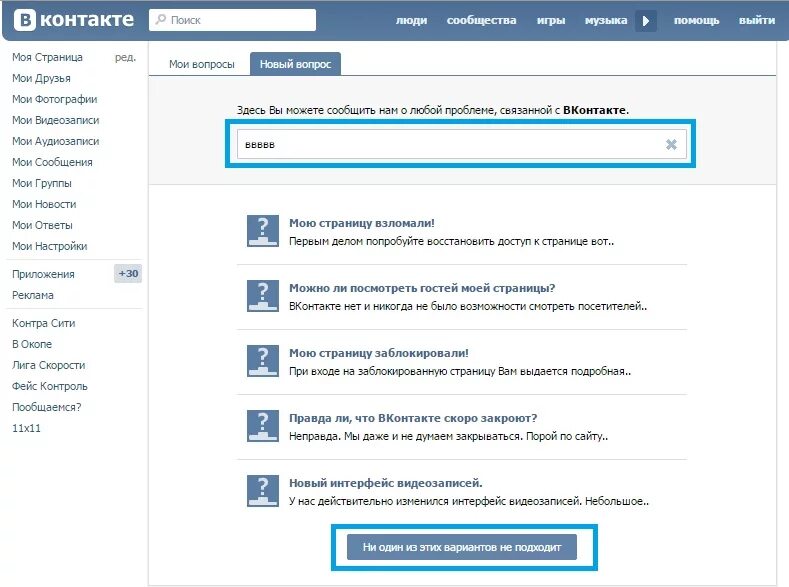The height and width of the screenshot is (587, 789).
Task: Open 'Мои Фотографии' in sidebar
Action: click(x=55, y=99)
